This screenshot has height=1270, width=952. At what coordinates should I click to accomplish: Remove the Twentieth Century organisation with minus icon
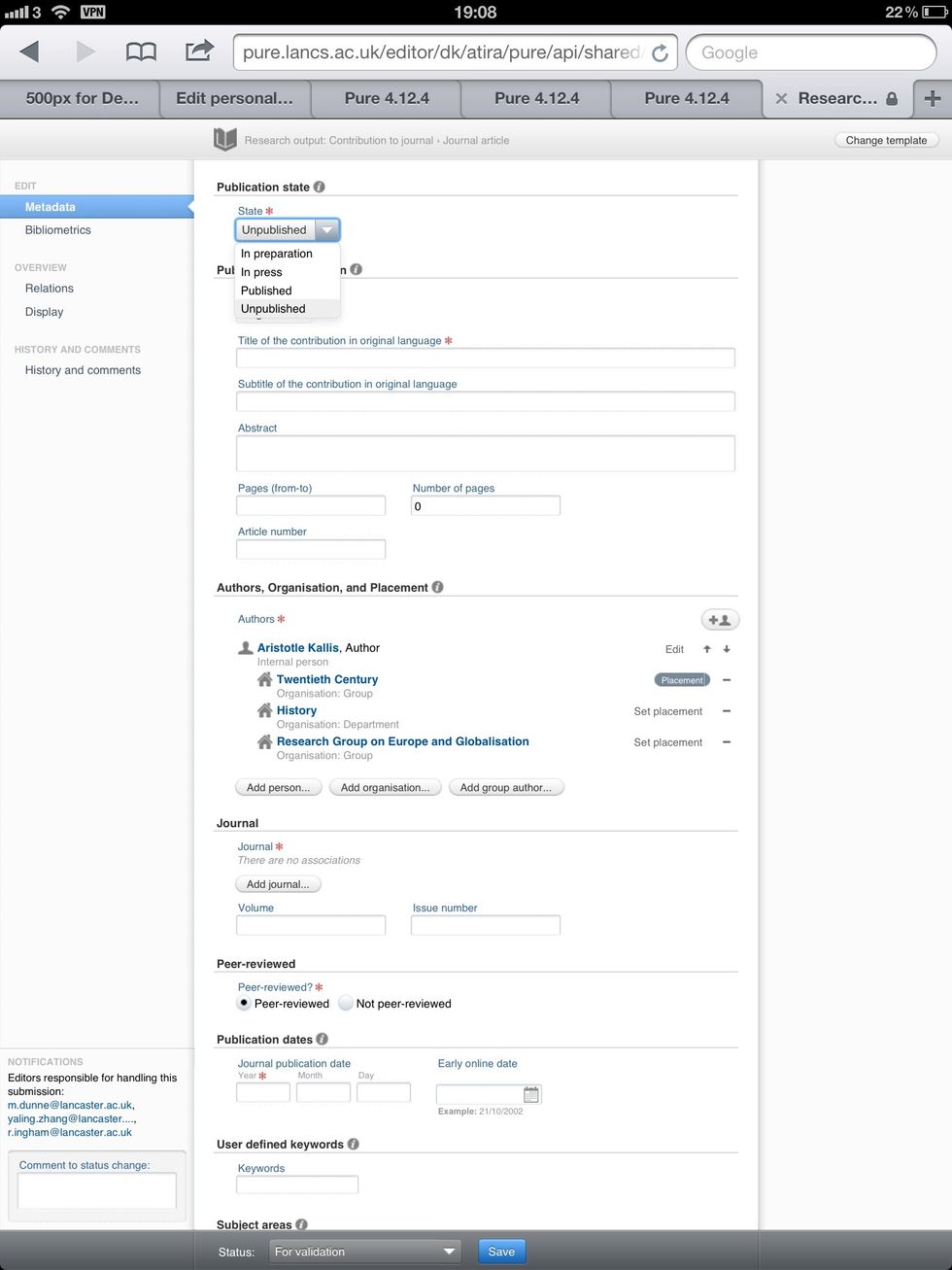tap(727, 679)
